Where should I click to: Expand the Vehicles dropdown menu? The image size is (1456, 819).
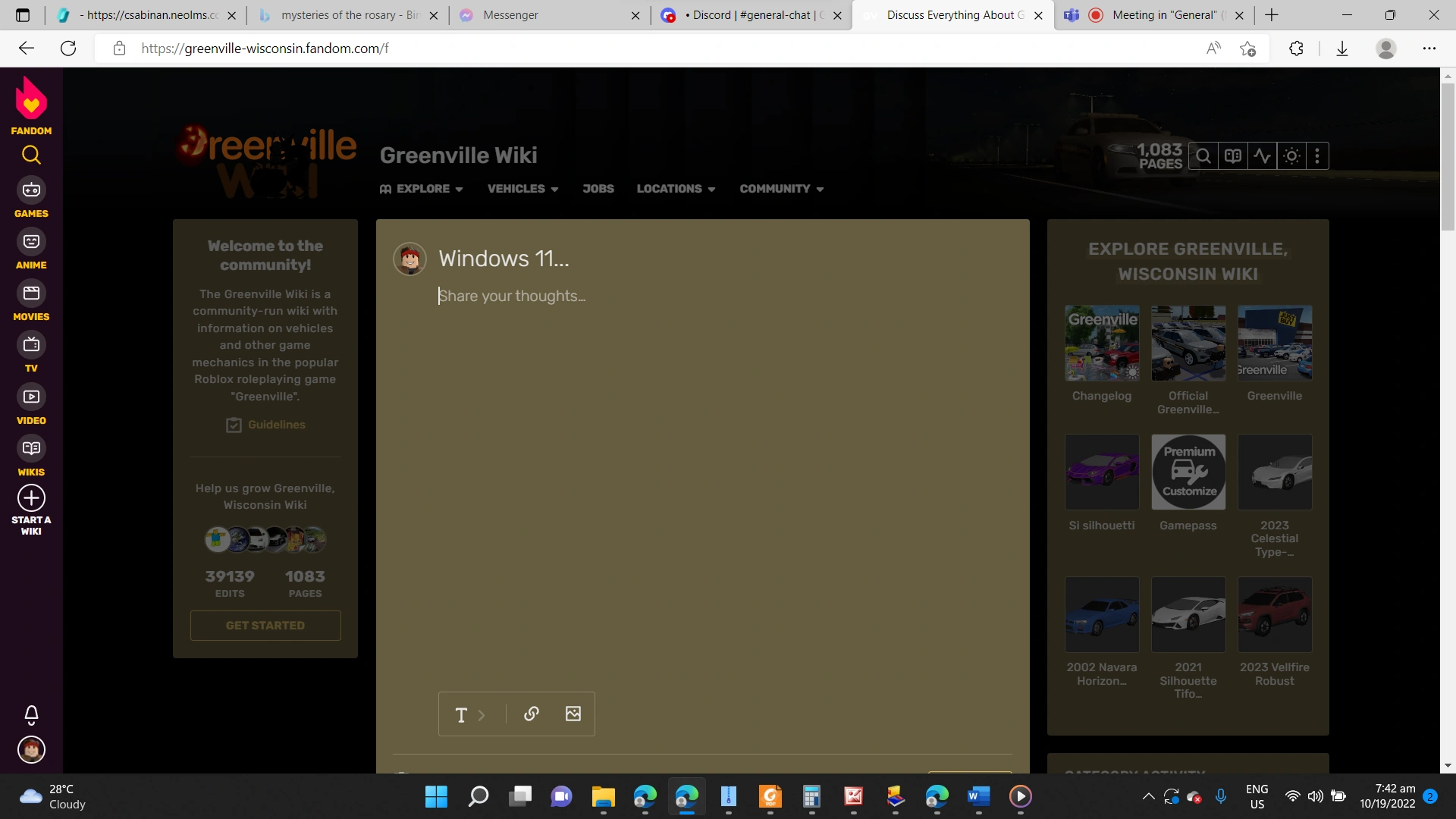point(522,189)
